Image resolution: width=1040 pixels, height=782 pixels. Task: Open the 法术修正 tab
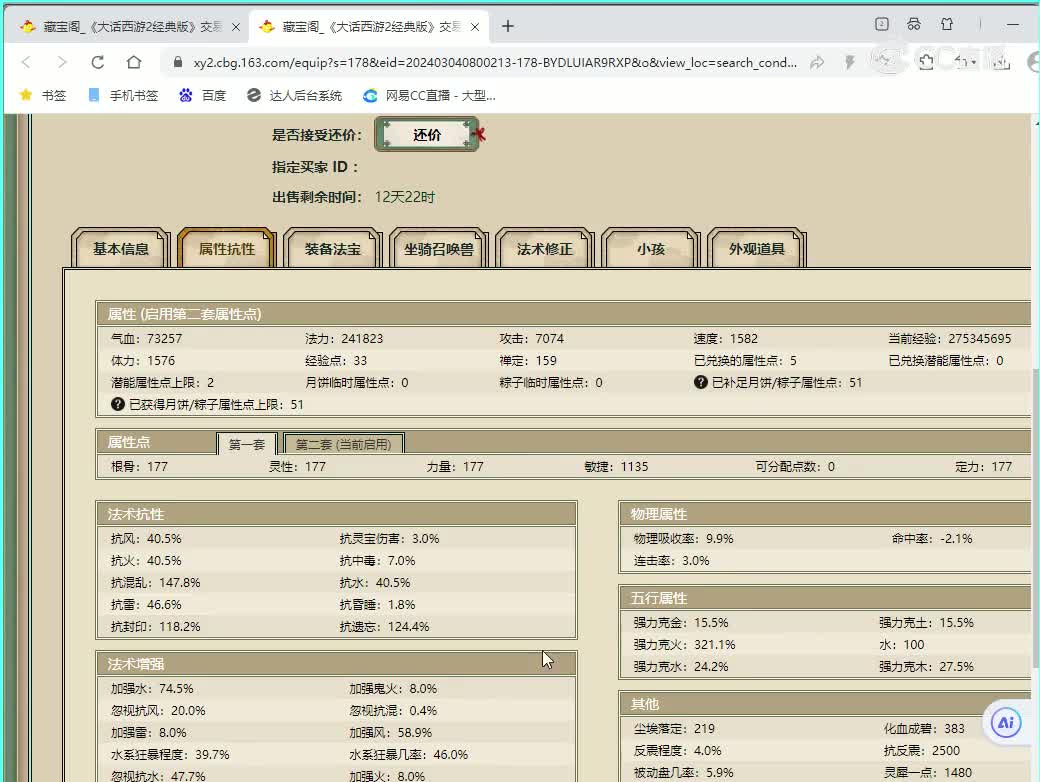(x=545, y=249)
